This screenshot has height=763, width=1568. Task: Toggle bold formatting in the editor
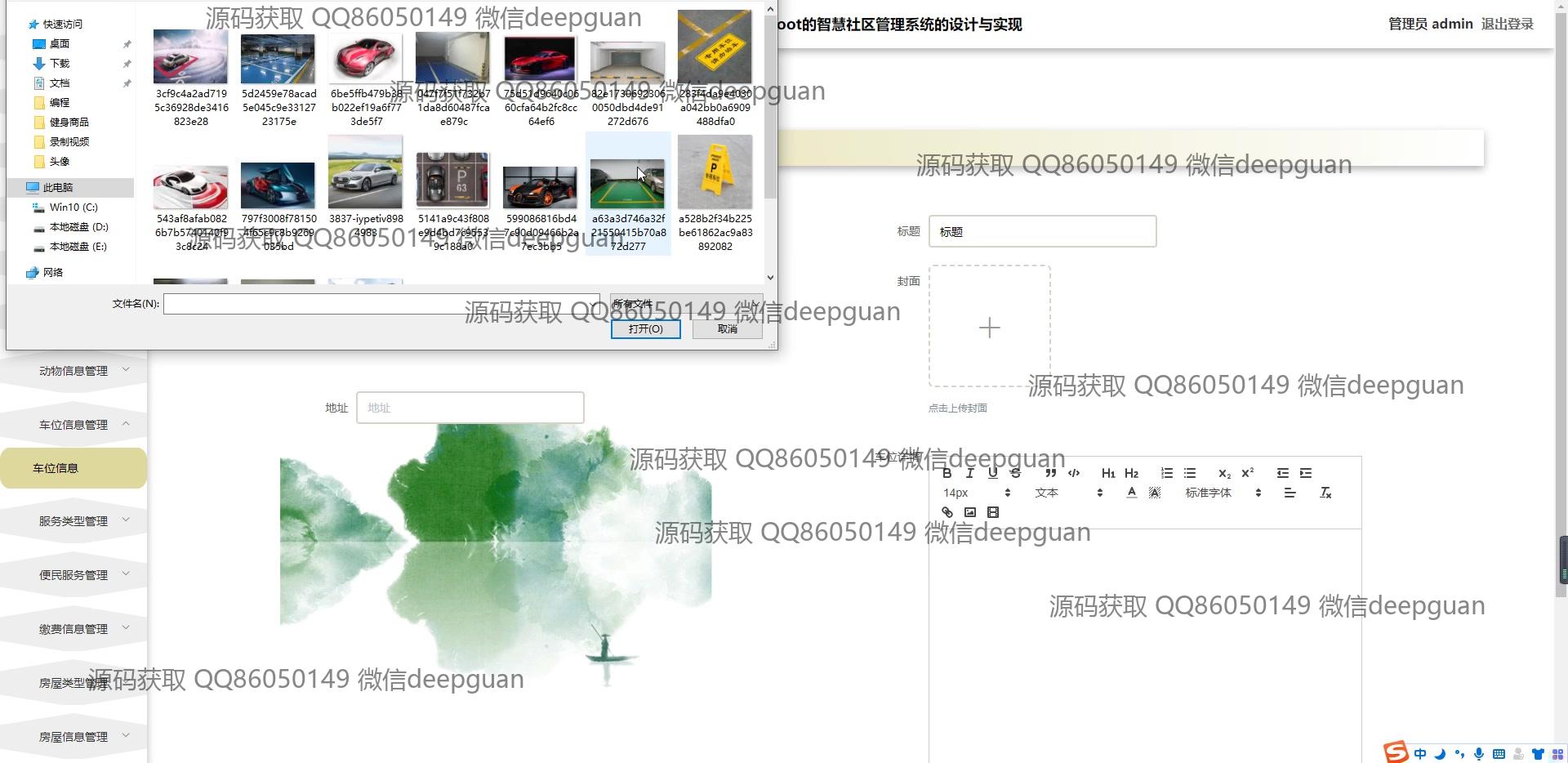947,473
